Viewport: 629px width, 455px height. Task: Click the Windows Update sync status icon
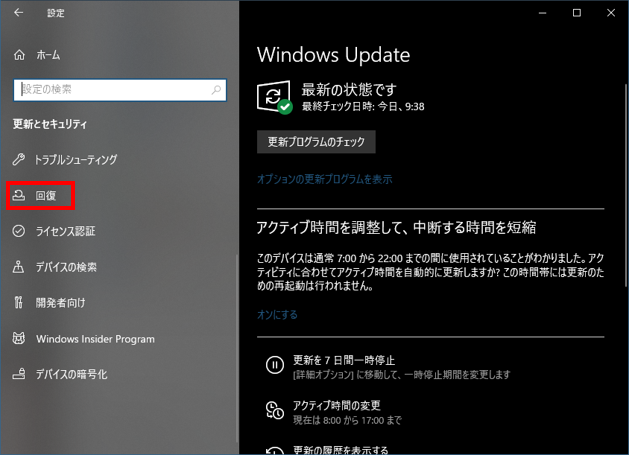[x=274, y=98]
